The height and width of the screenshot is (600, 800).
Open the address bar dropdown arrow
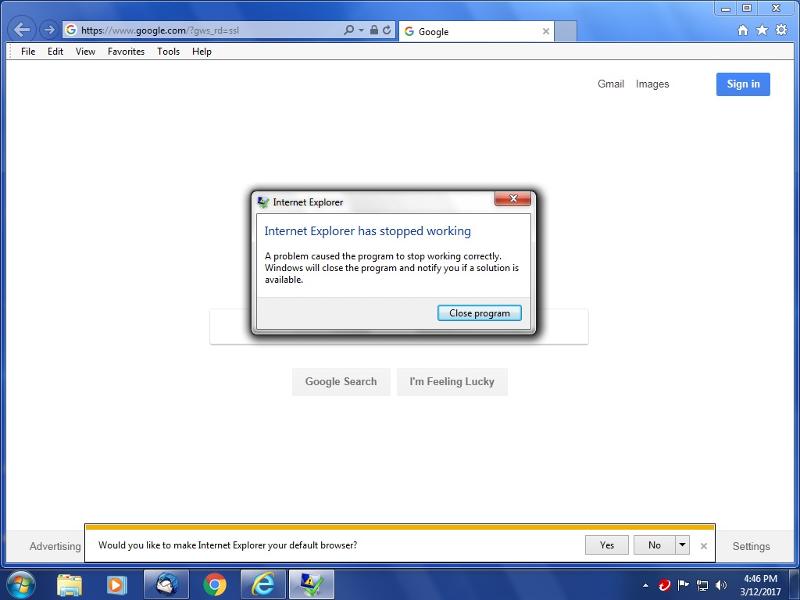pyautogui.click(x=361, y=30)
